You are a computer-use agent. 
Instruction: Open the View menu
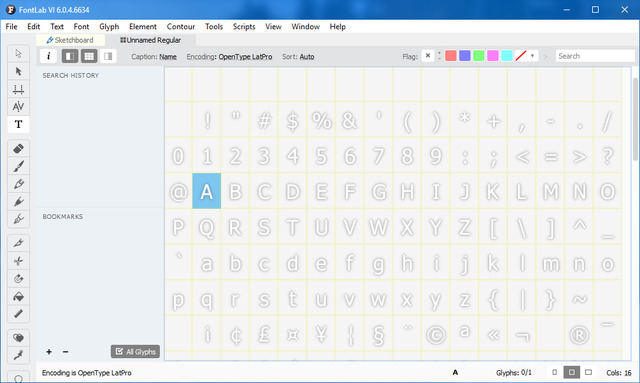click(x=273, y=27)
